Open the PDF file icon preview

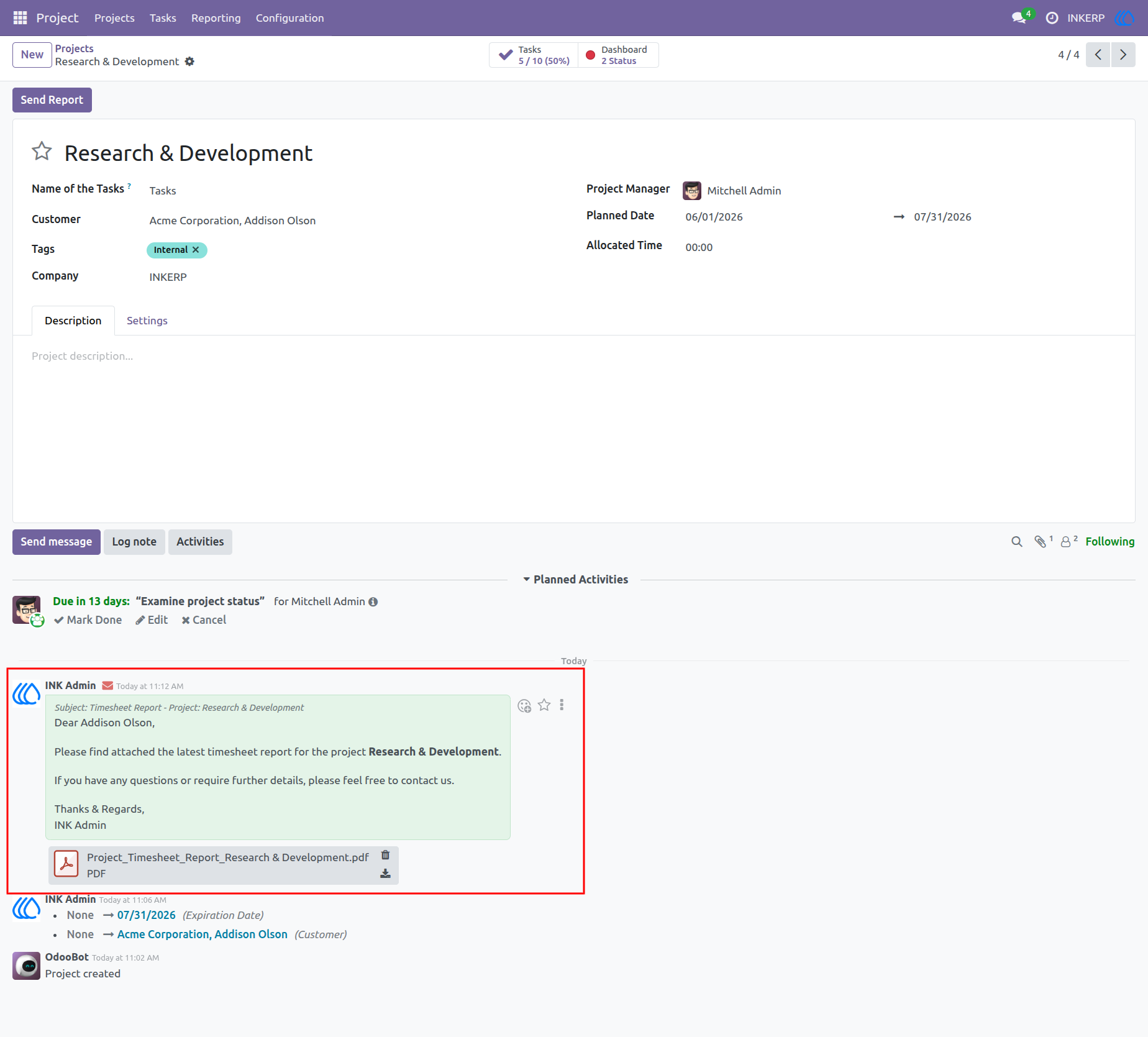coord(66,864)
